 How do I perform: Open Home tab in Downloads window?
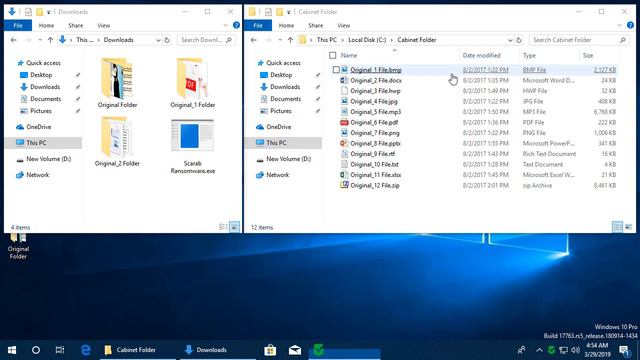[46, 25]
